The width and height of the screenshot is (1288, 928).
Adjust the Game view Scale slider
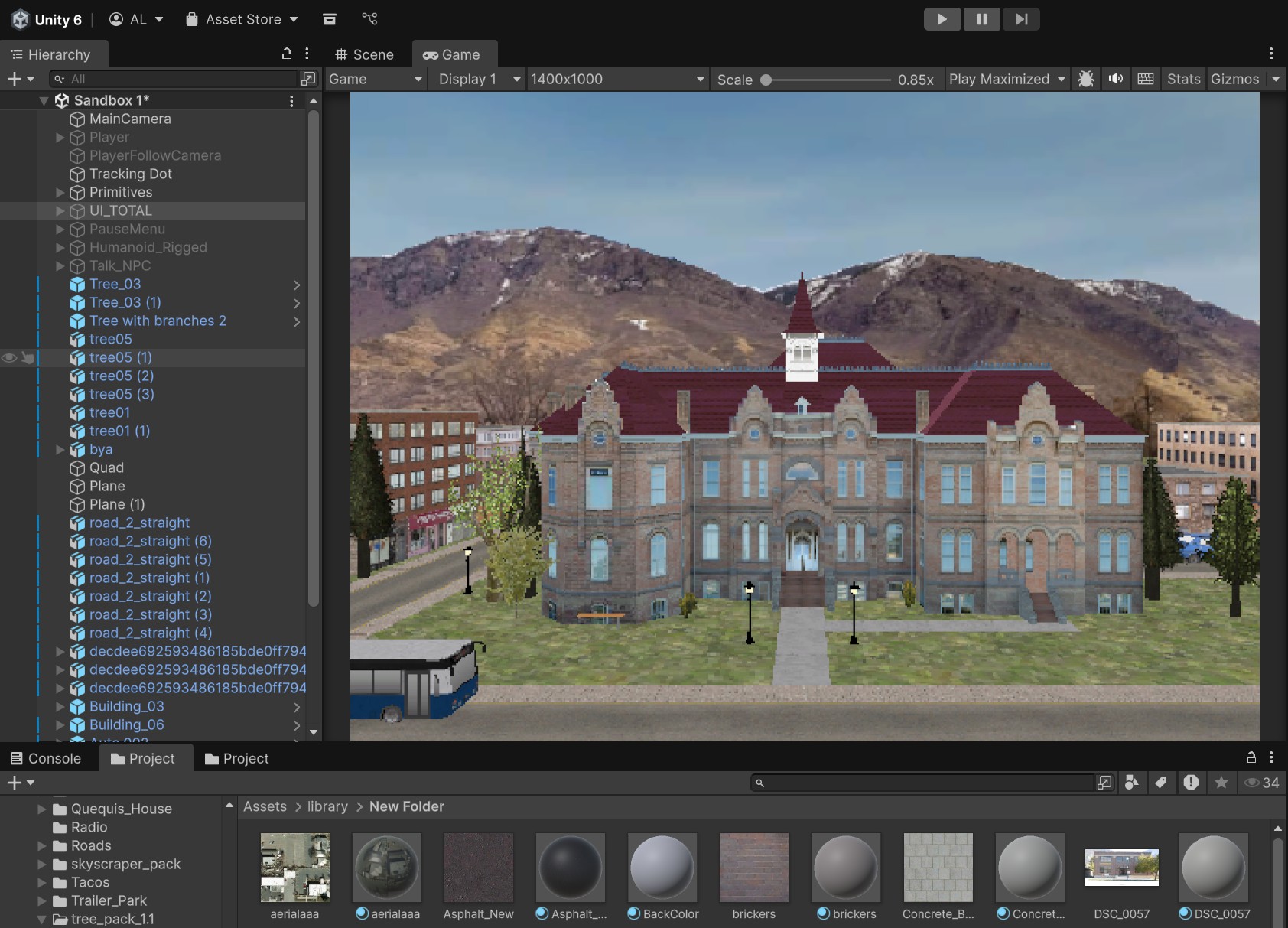tap(828, 80)
